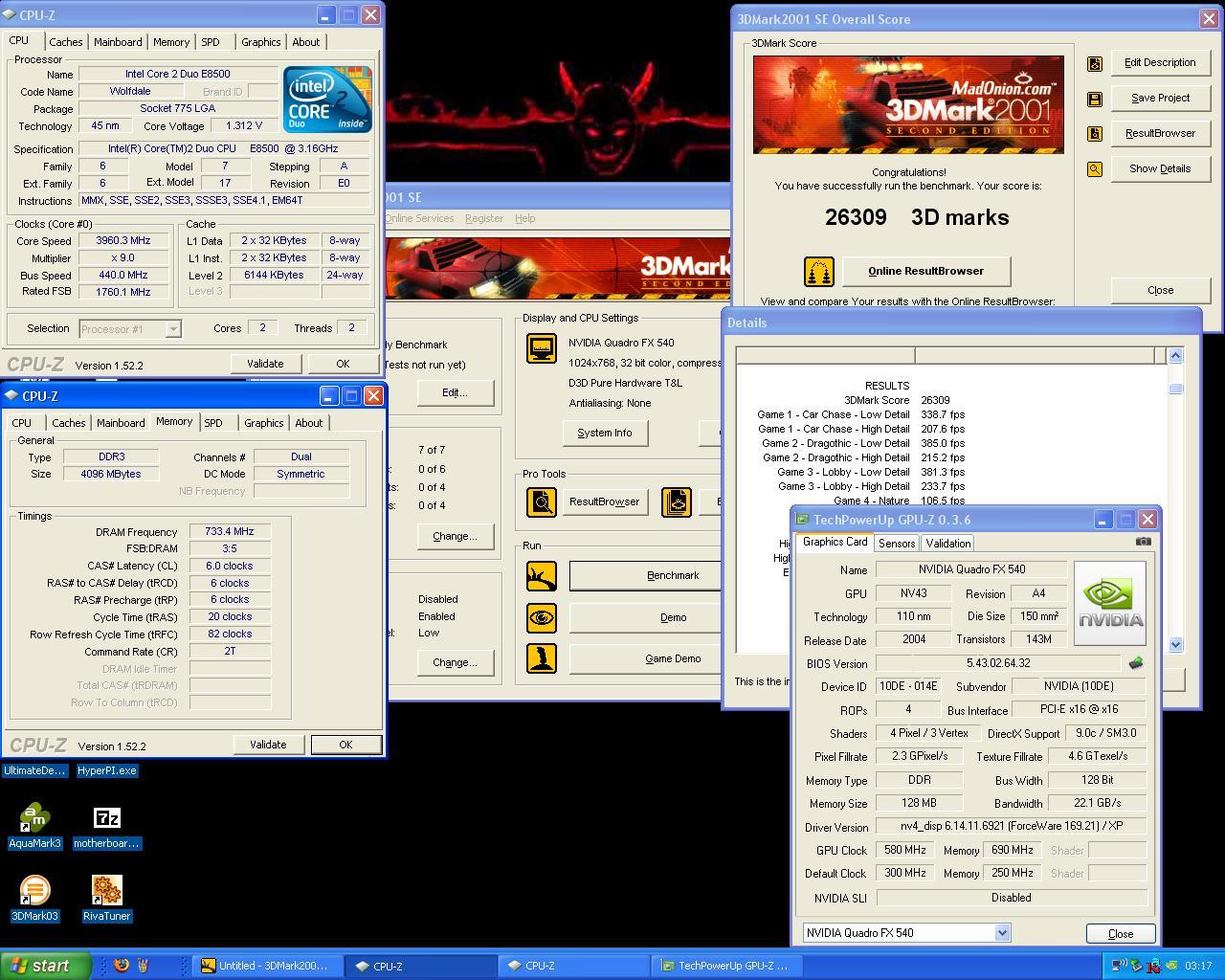Click OK in the Memory CPU-Z window

coord(345,745)
